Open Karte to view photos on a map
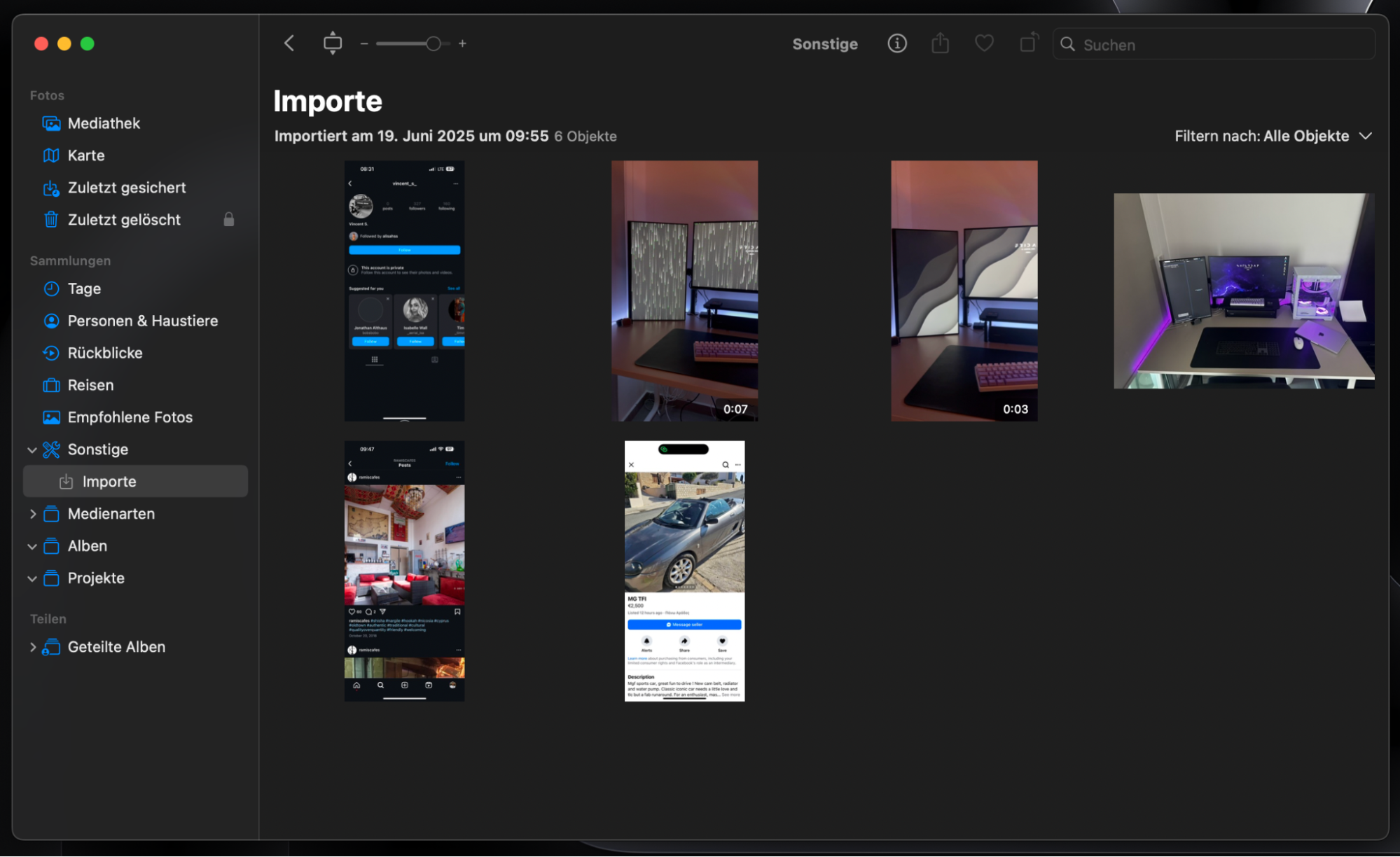The height and width of the screenshot is (857, 1400). coord(85,155)
